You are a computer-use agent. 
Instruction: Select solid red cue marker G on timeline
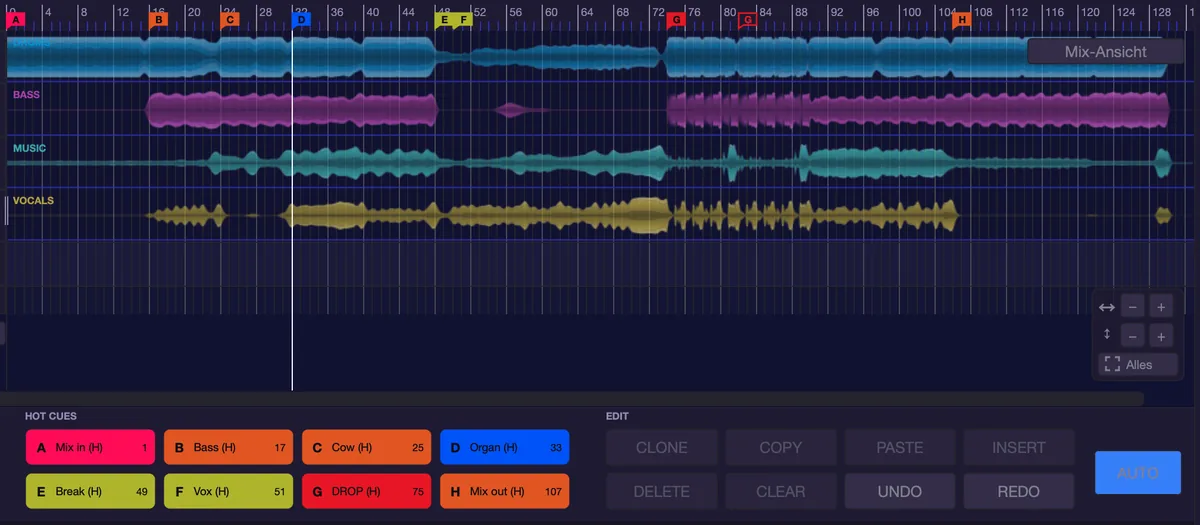tap(676, 19)
